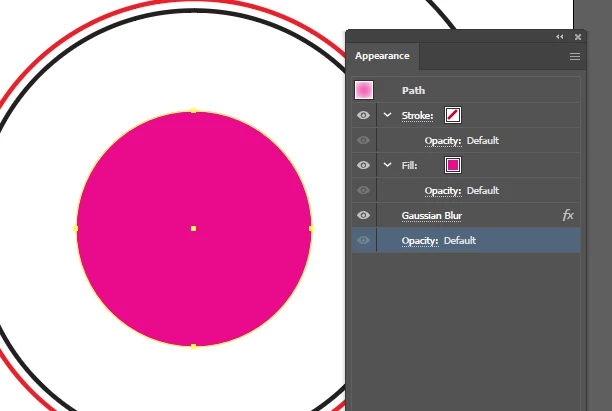This screenshot has width=612, height=411.
Task: Open the Stroke color swatch
Action: point(453,115)
